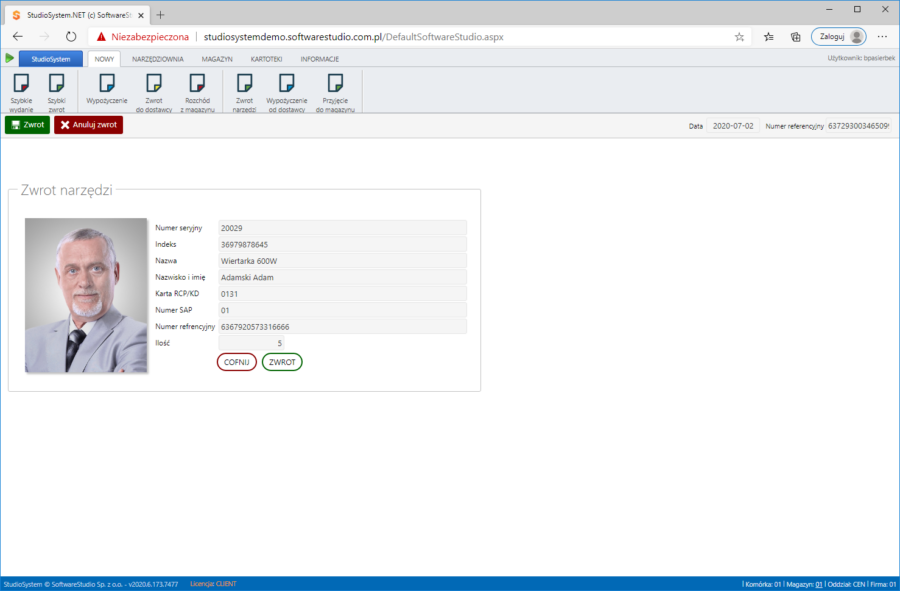900x591 pixels.
Task: Open browser collections icon
Action: pos(796,37)
